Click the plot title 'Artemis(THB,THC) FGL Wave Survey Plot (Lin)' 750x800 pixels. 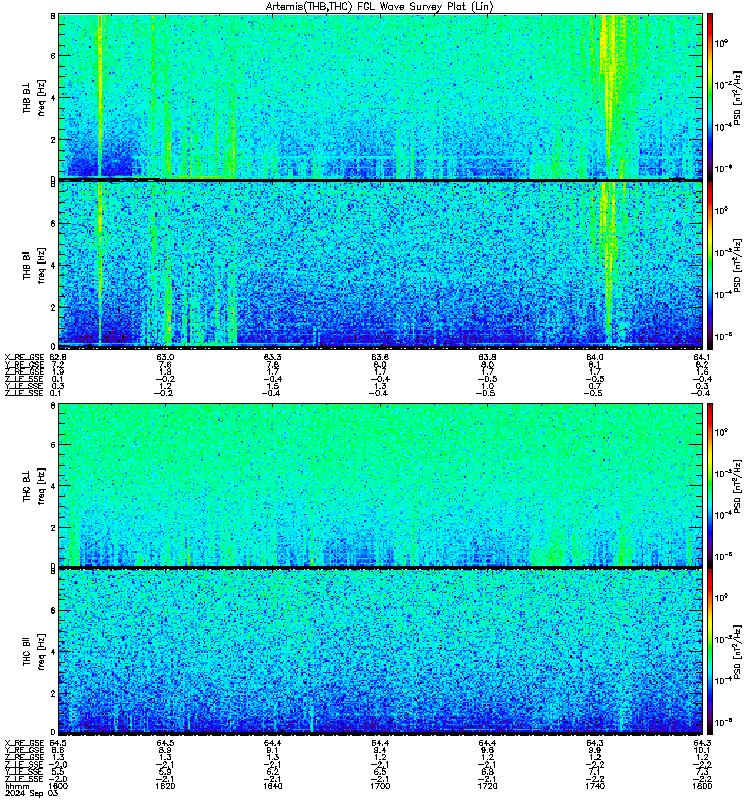point(379,7)
